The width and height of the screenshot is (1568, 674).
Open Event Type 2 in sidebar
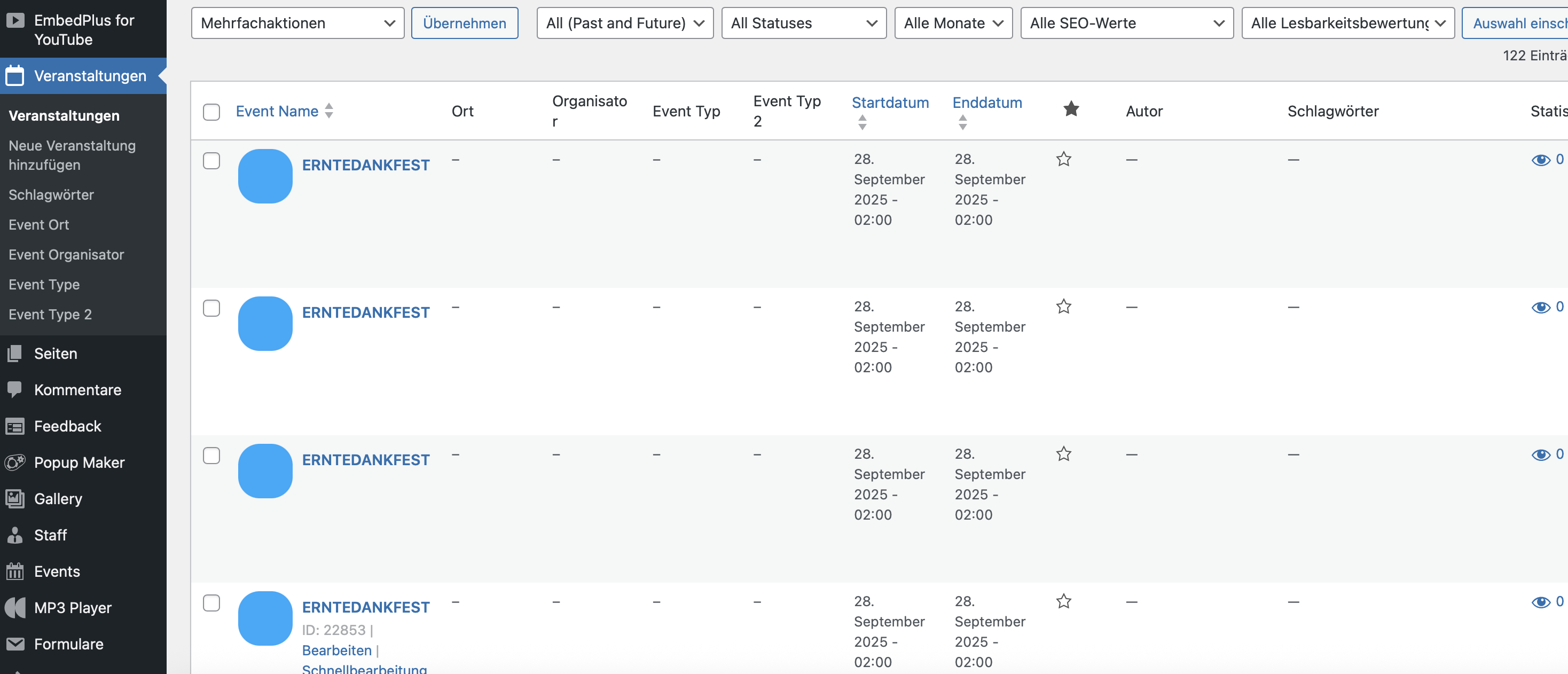(50, 314)
